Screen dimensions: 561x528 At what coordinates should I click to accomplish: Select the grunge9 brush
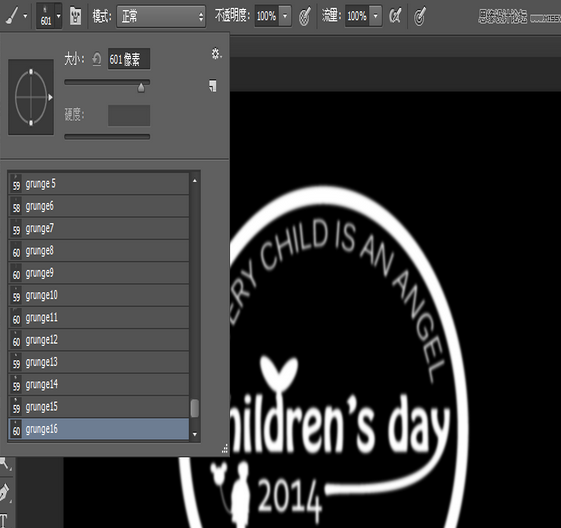point(99,273)
